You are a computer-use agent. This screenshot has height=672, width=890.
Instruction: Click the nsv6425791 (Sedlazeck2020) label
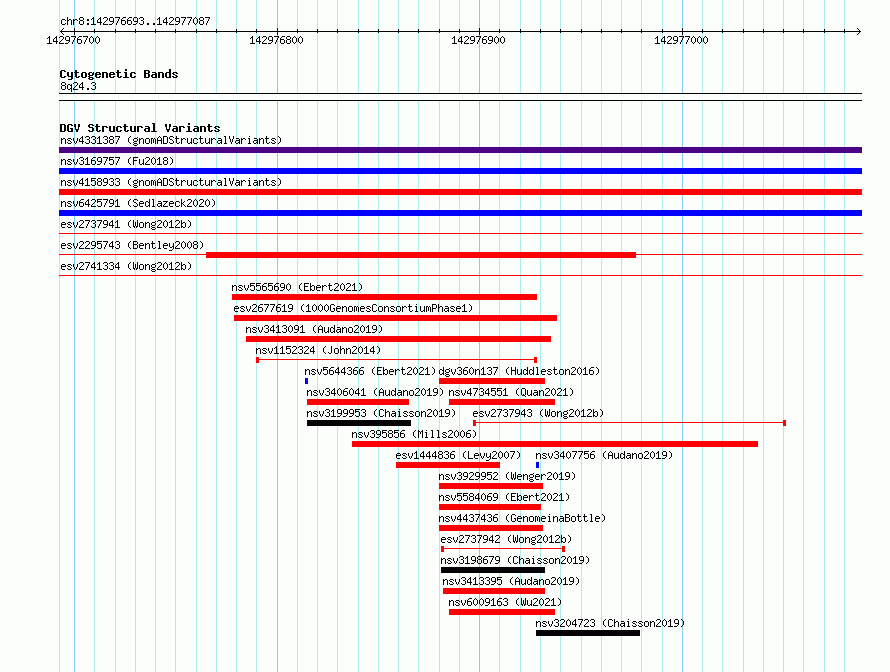tap(138, 203)
